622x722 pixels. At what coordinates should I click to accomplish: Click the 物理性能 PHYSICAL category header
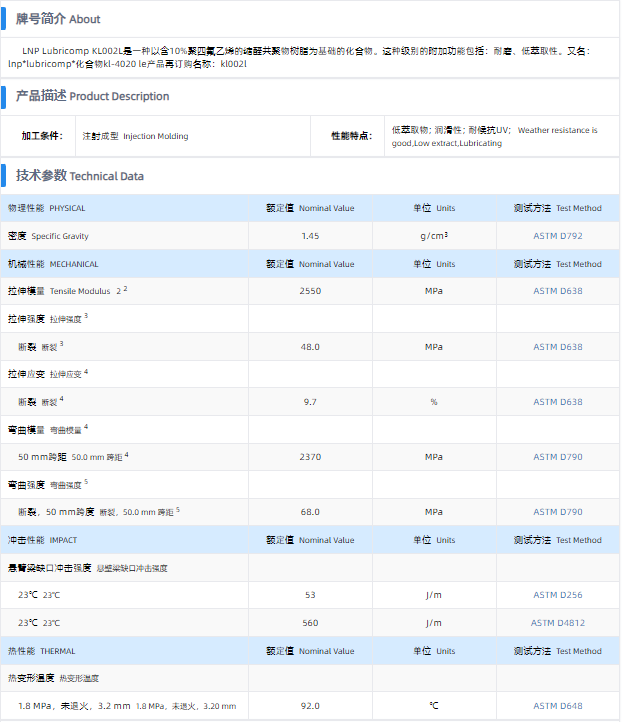46,208
